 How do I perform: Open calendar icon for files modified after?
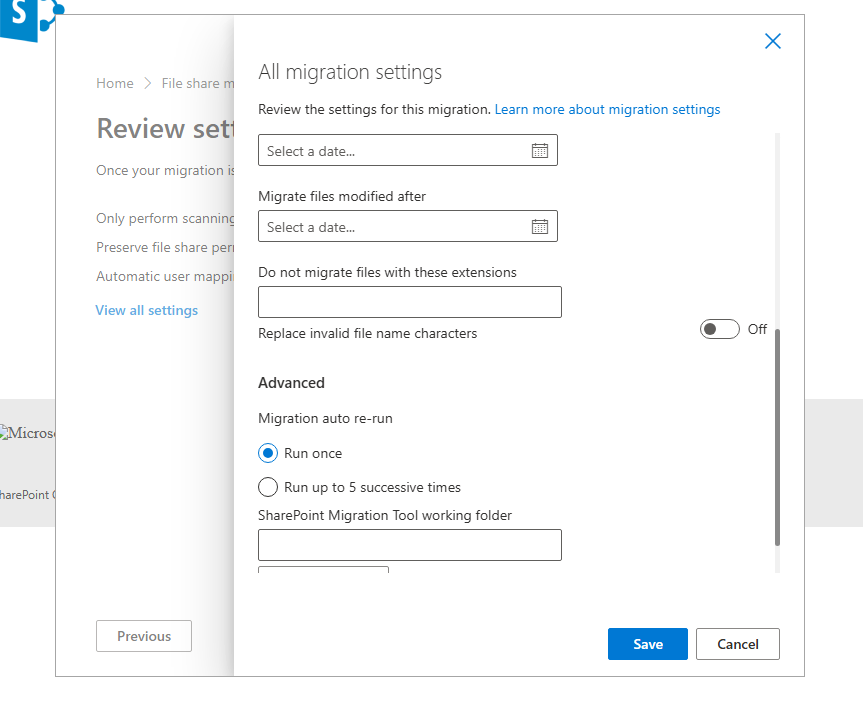[x=539, y=227]
